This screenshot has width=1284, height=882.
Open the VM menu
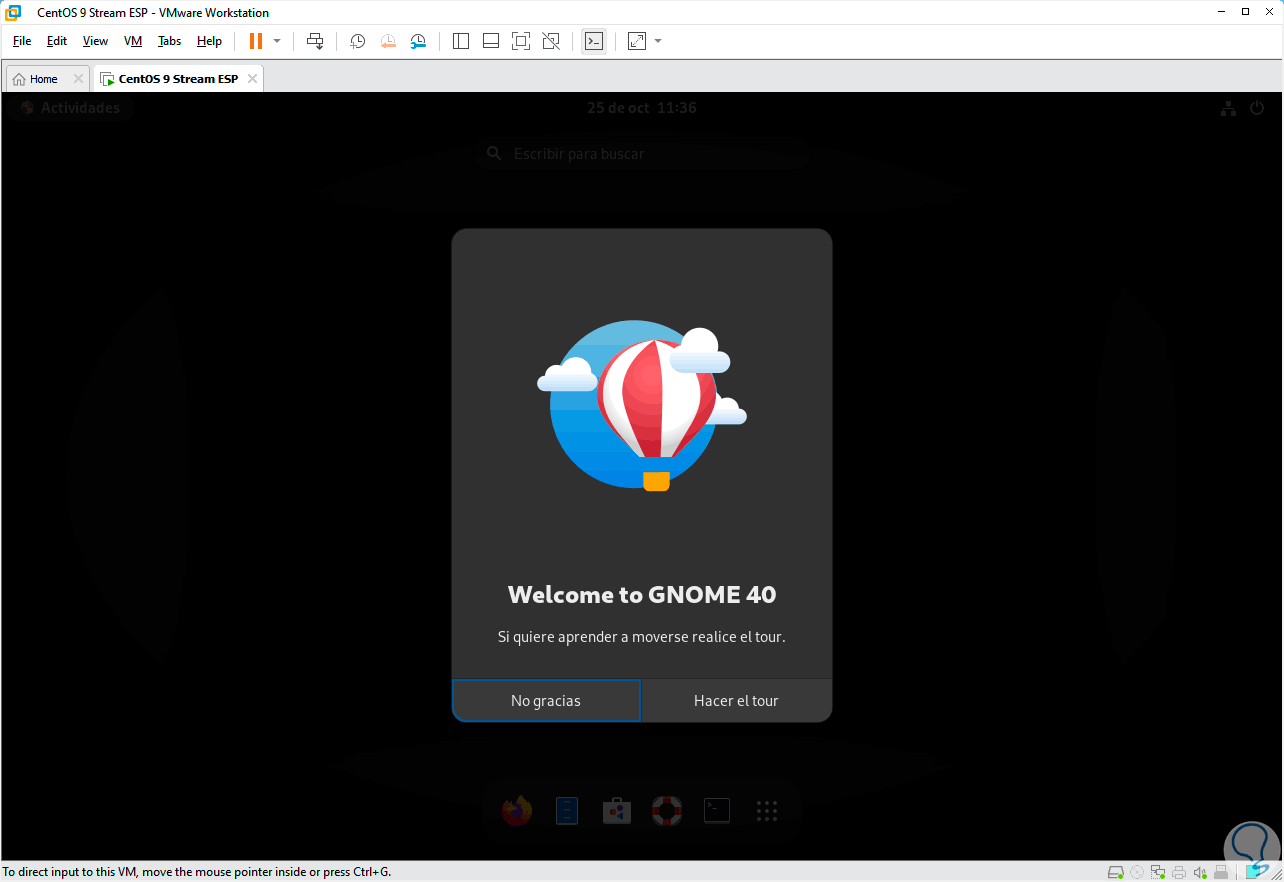[x=133, y=41]
